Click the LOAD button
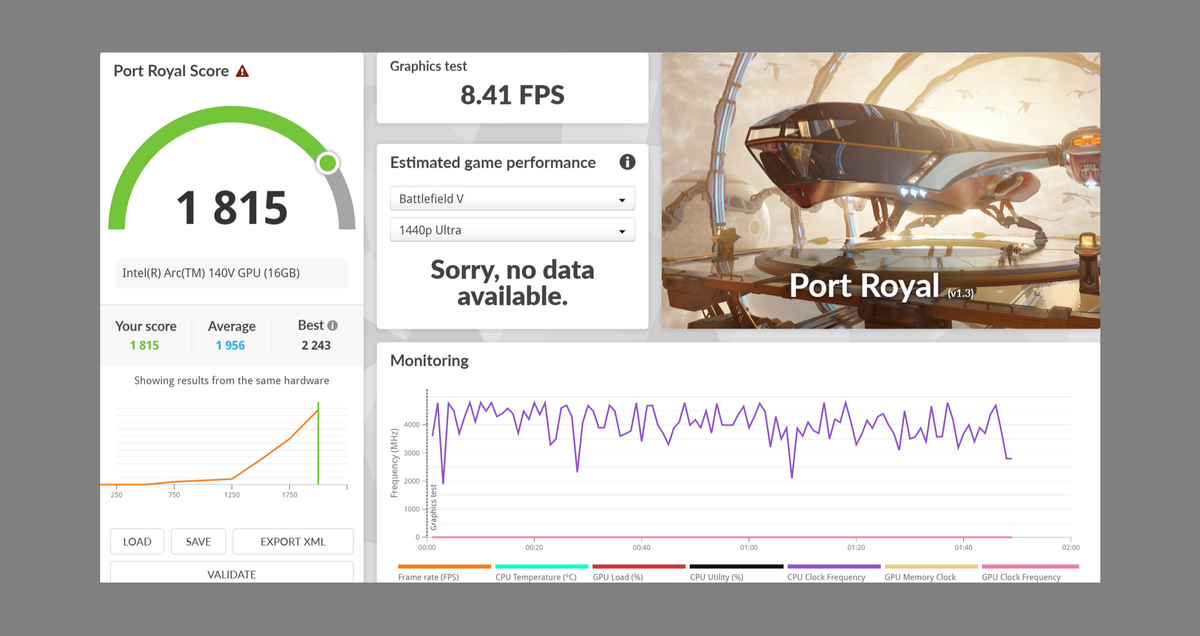Viewport: 1200px width, 636px height. point(137,542)
